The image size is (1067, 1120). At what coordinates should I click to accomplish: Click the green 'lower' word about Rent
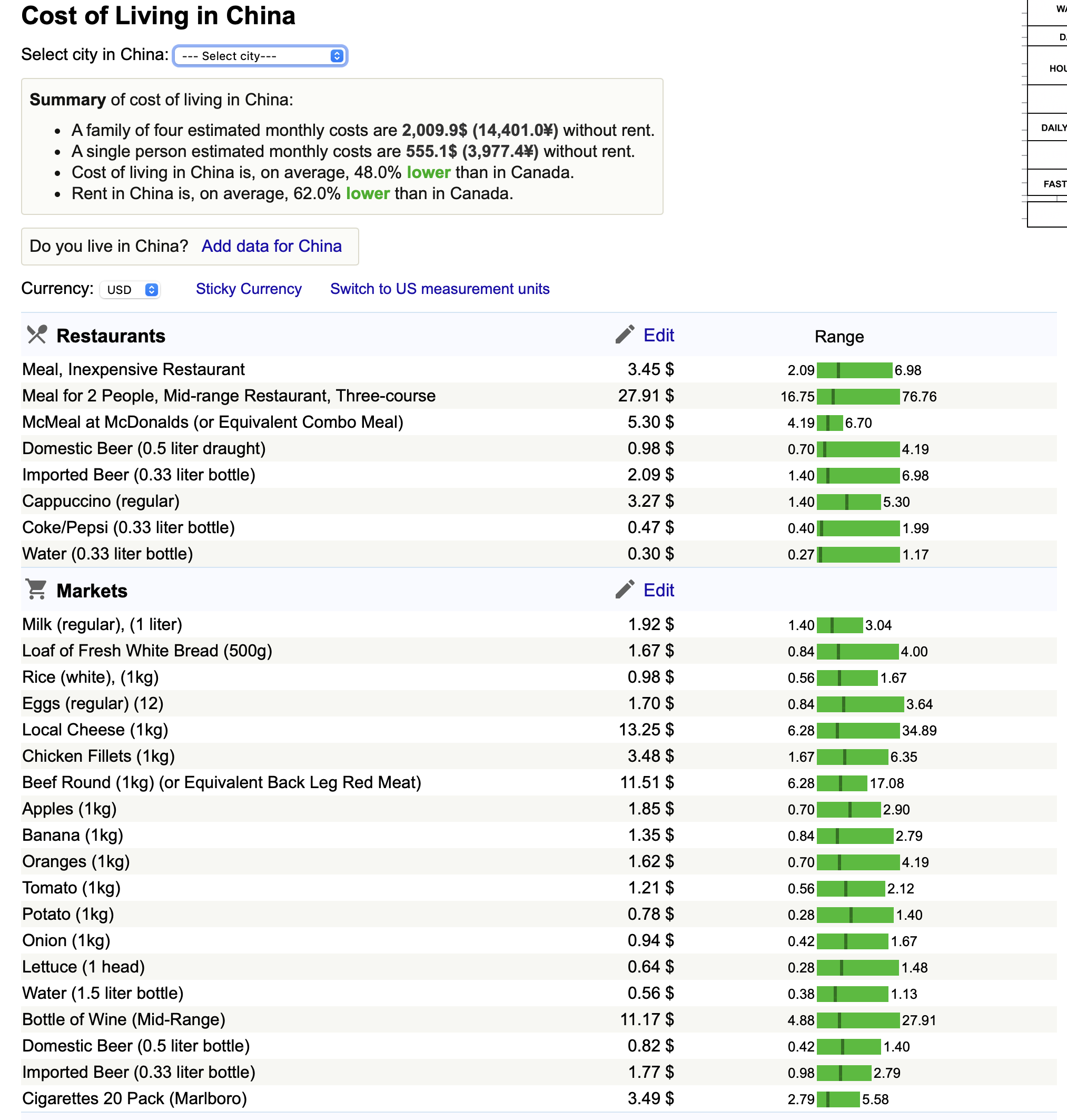(368, 193)
